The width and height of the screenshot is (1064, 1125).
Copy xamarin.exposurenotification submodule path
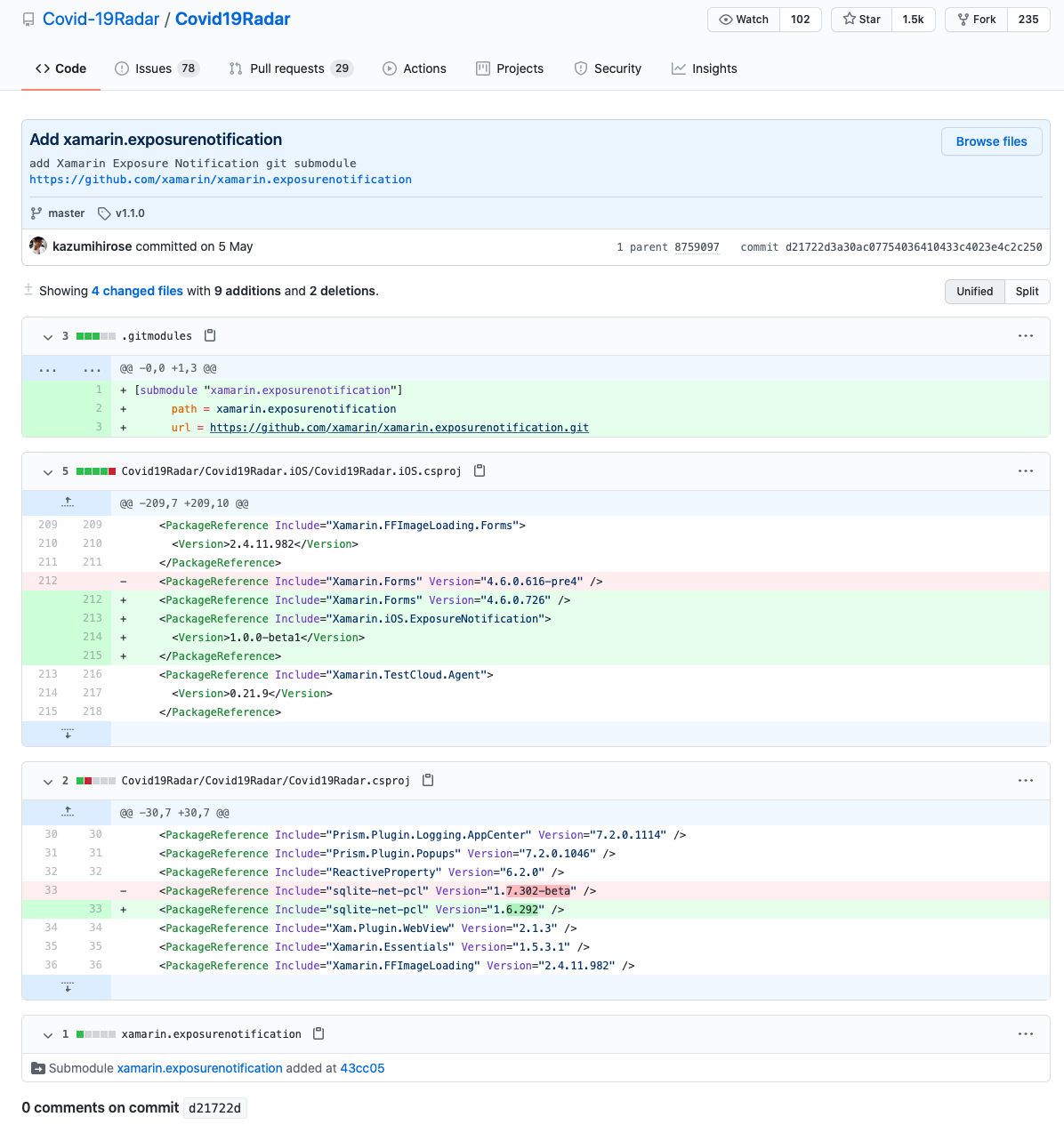tap(318, 1033)
